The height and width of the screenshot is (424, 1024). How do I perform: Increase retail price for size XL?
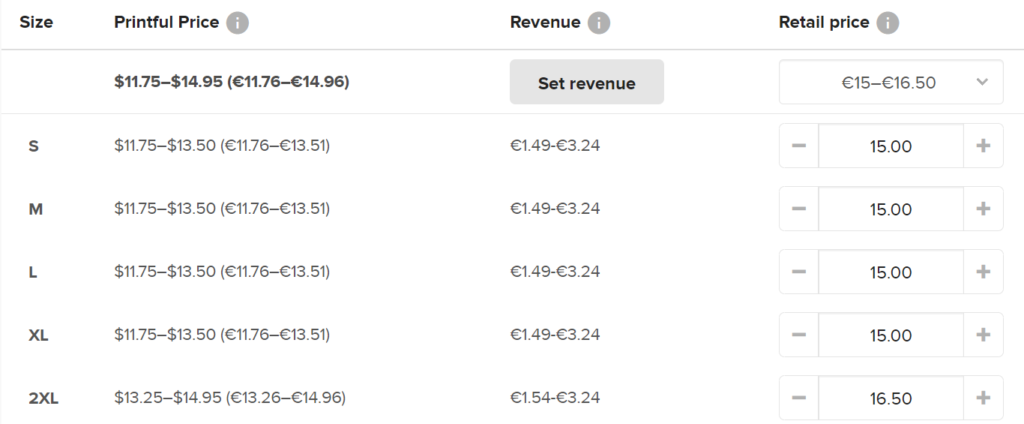(x=983, y=335)
